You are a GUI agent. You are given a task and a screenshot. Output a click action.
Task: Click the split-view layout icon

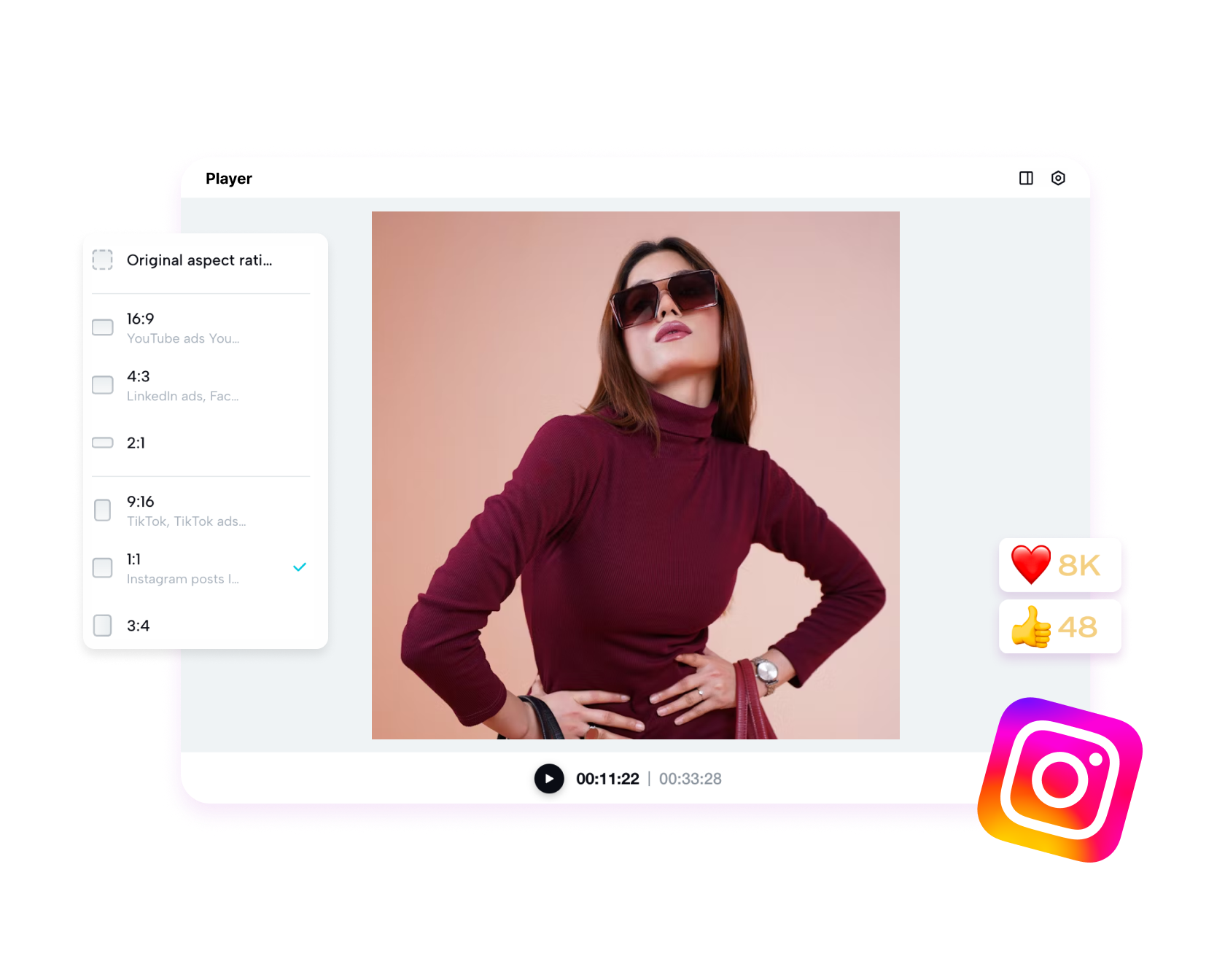[x=1027, y=178]
